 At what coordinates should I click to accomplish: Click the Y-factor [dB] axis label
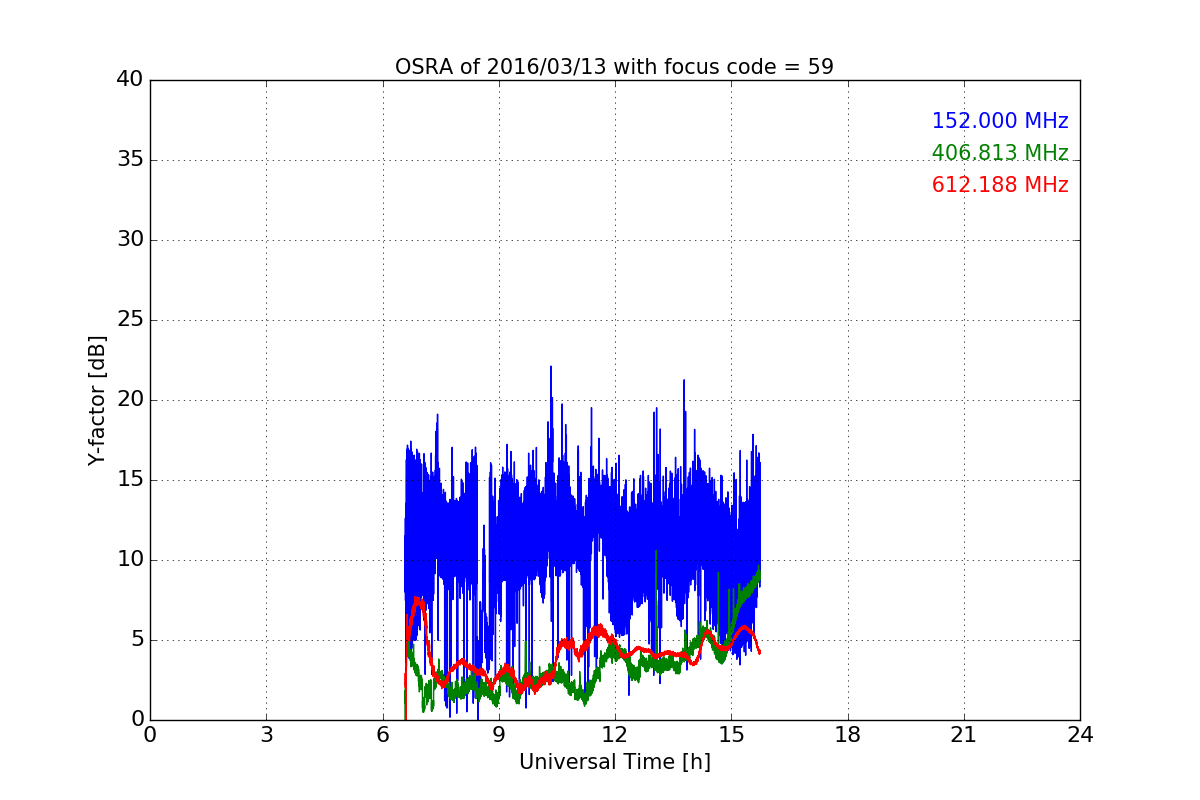(97, 400)
